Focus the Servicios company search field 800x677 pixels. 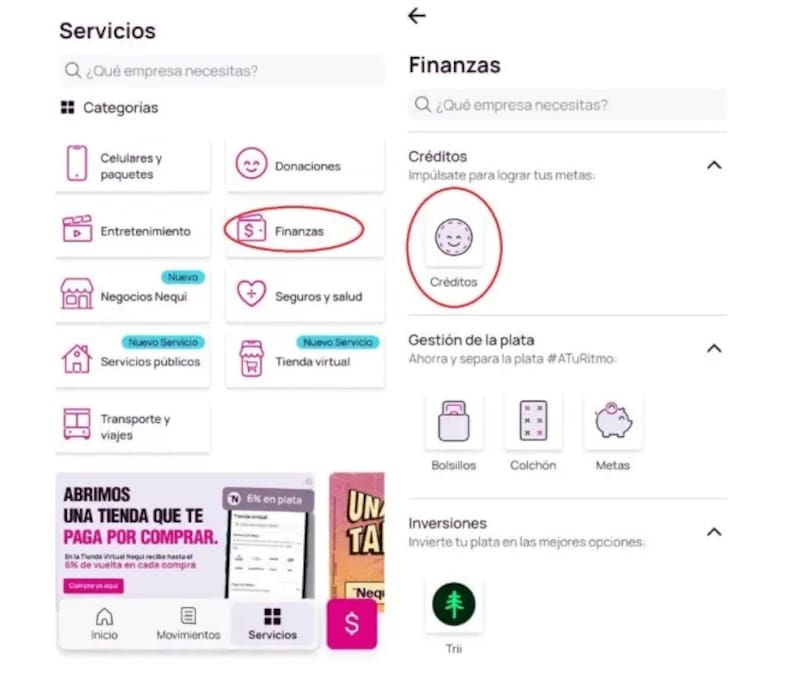[221, 70]
